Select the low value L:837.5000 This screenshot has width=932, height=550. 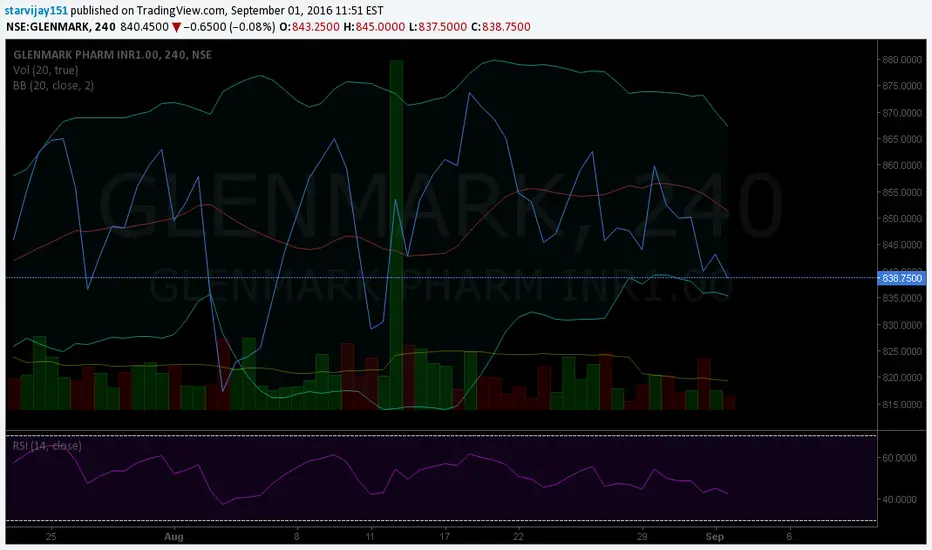[x=437, y=27]
